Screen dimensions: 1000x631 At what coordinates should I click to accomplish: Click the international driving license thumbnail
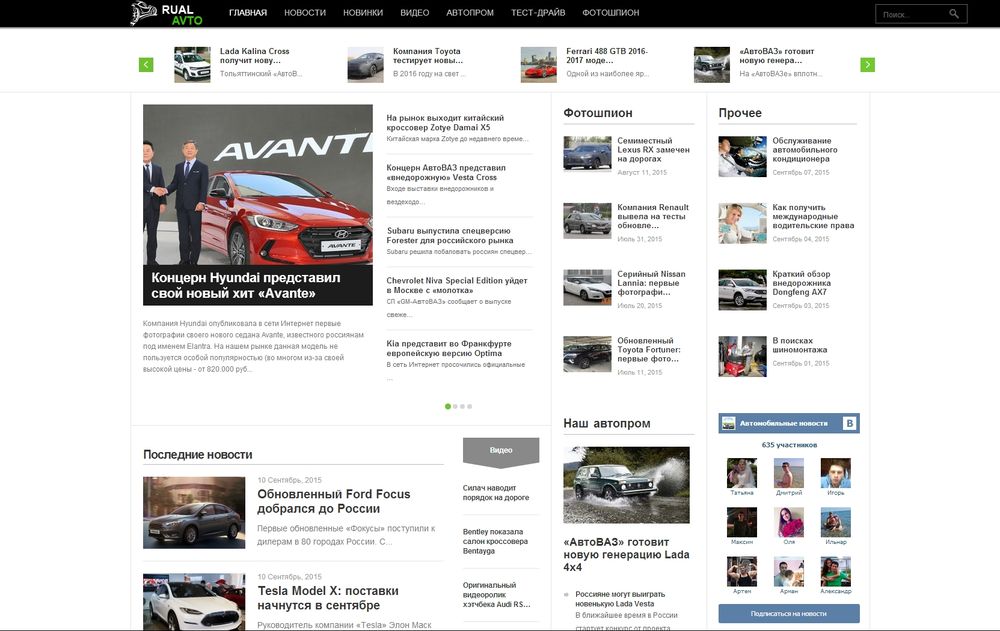[742, 223]
